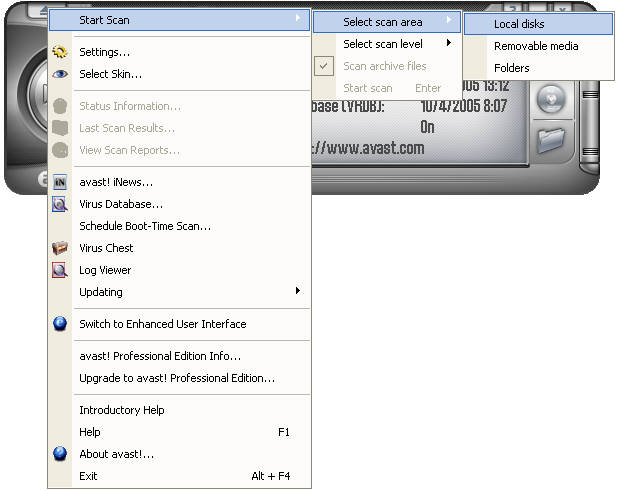The width and height of the screenshot is (617, 491).
Task: Select Schedule Boot-Time Scan...
Action: tap(179, 226)
